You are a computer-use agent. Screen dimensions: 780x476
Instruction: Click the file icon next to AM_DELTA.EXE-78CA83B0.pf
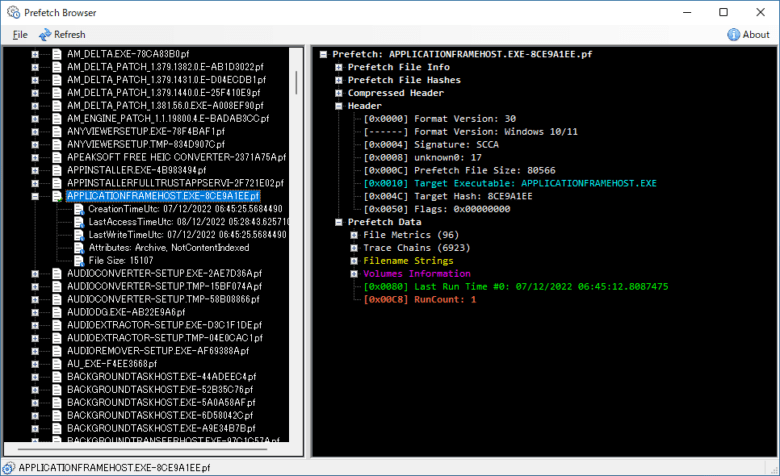pyautogui.click(x=57, y=54)
